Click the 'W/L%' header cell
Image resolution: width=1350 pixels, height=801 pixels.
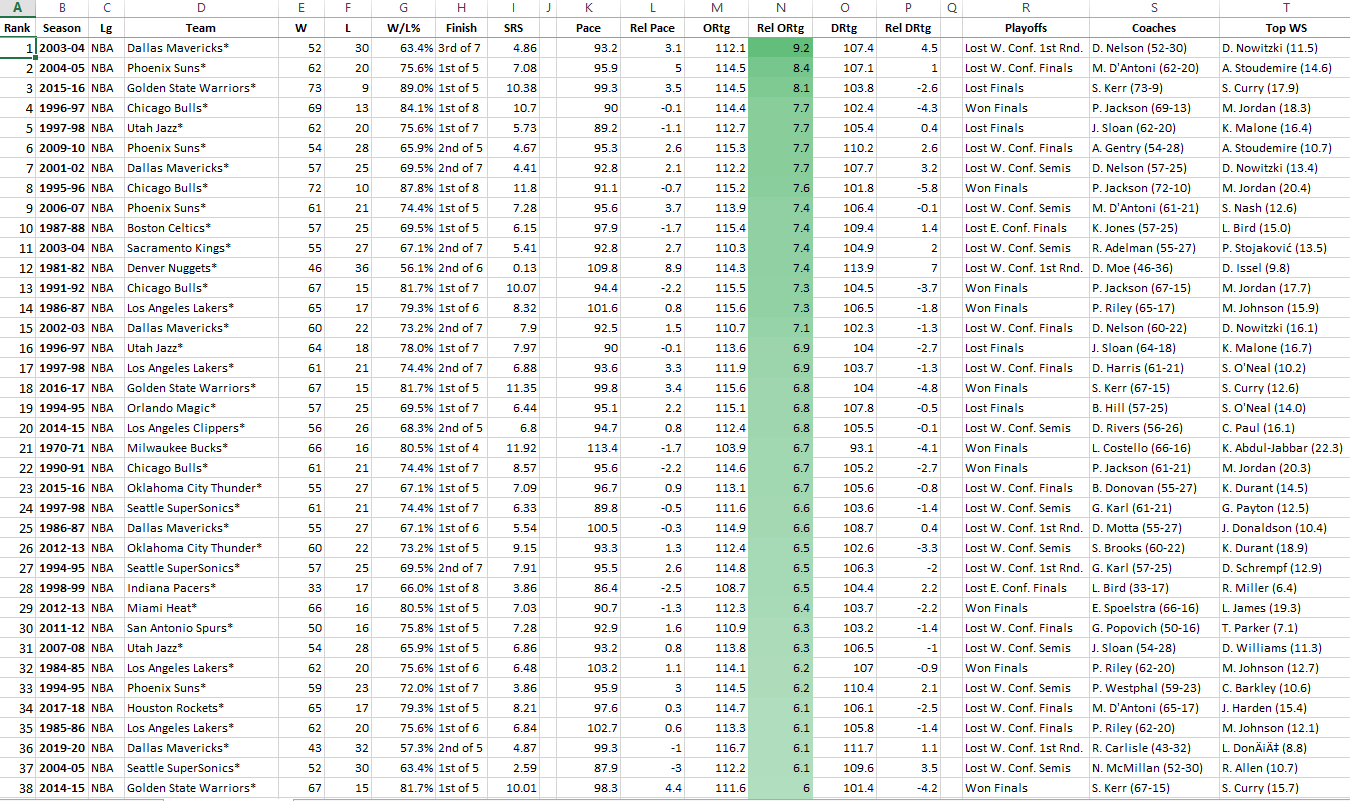click(402, 28)
